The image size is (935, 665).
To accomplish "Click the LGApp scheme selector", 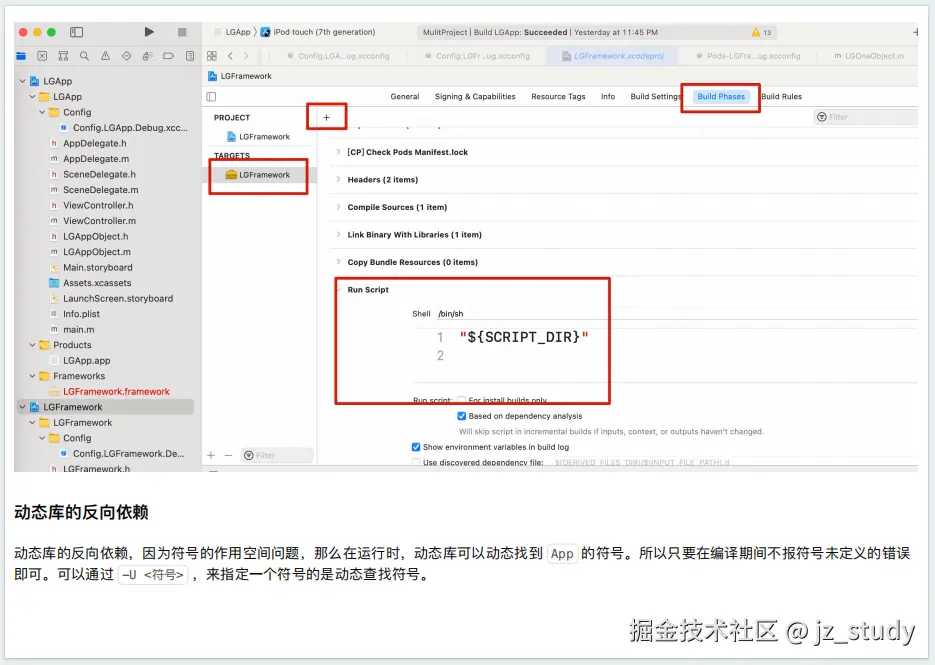I will [x=232, y=32].
